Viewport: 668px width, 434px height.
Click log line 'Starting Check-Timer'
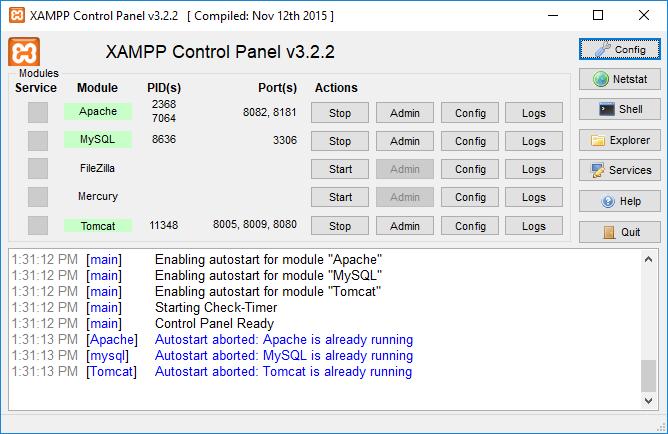(216, 307)
